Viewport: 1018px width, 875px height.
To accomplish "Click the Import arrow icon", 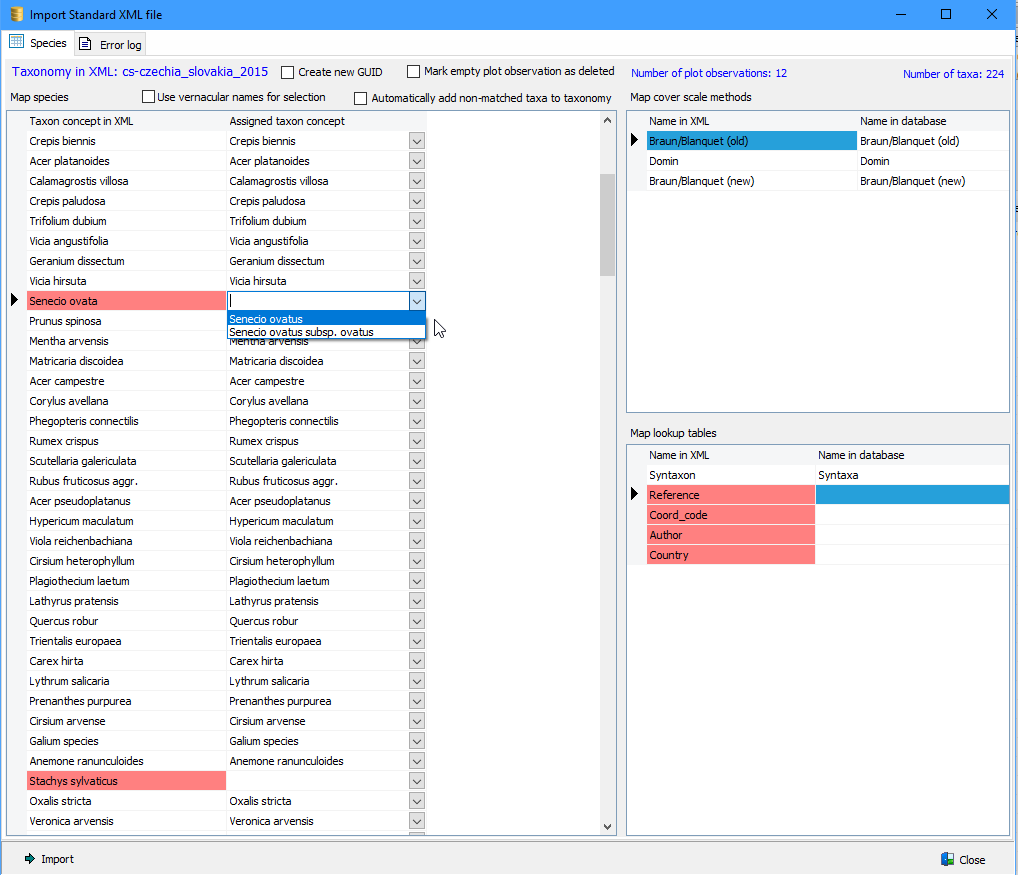I will click(30, 859).
